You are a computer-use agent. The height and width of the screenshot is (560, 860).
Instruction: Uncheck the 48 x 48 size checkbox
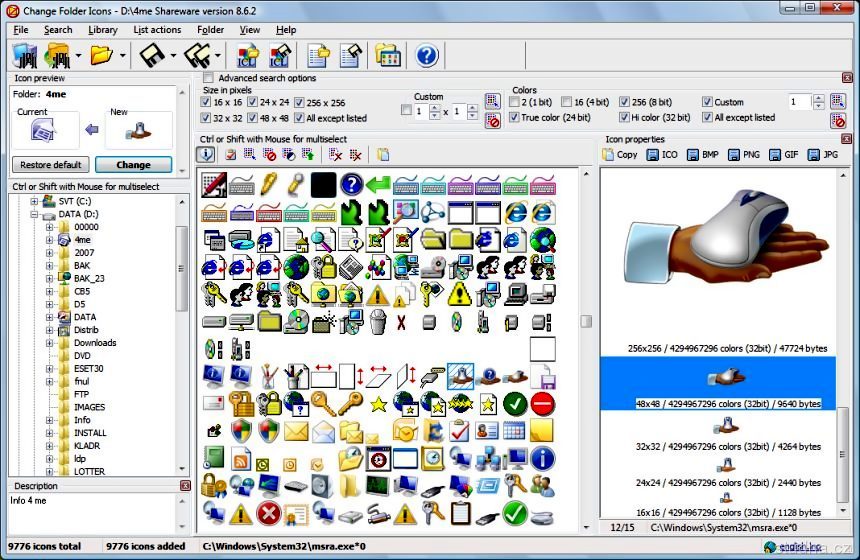(x=252, y=117)
